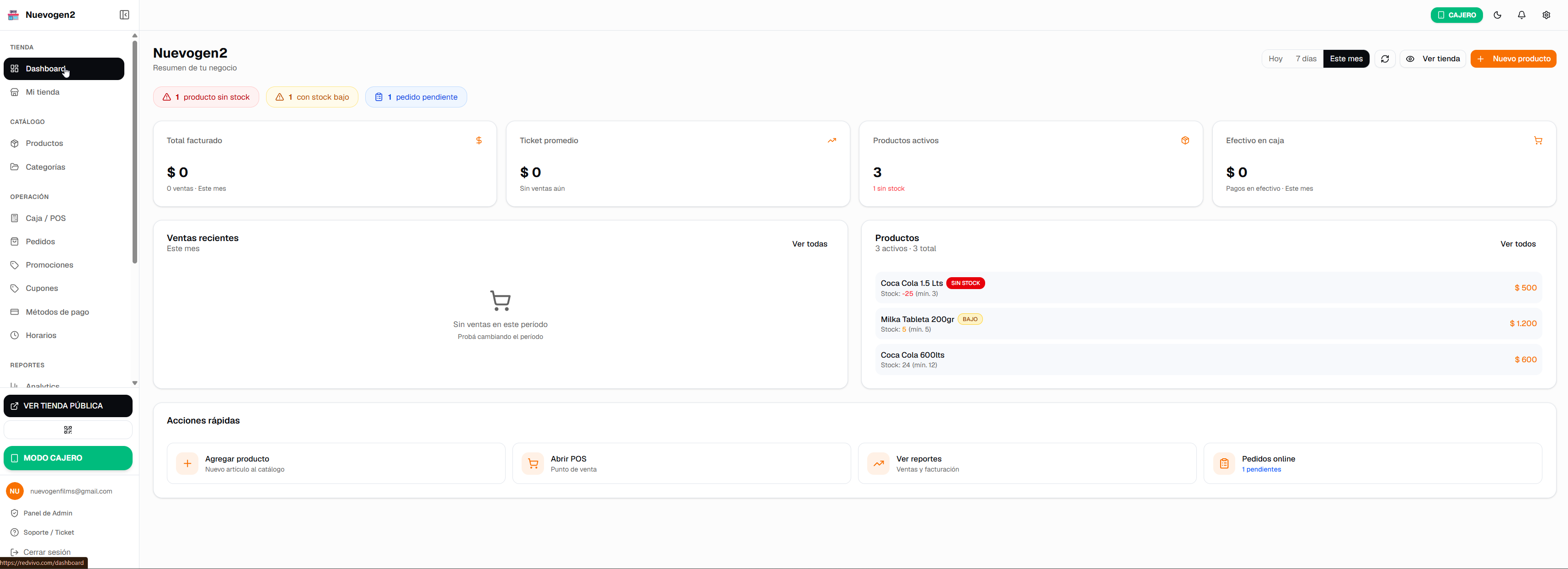Select the Milka Tableta 200gr product row
Image resolution: width=1568 pixels, height=569 pixels.
tap(1208, 323)
